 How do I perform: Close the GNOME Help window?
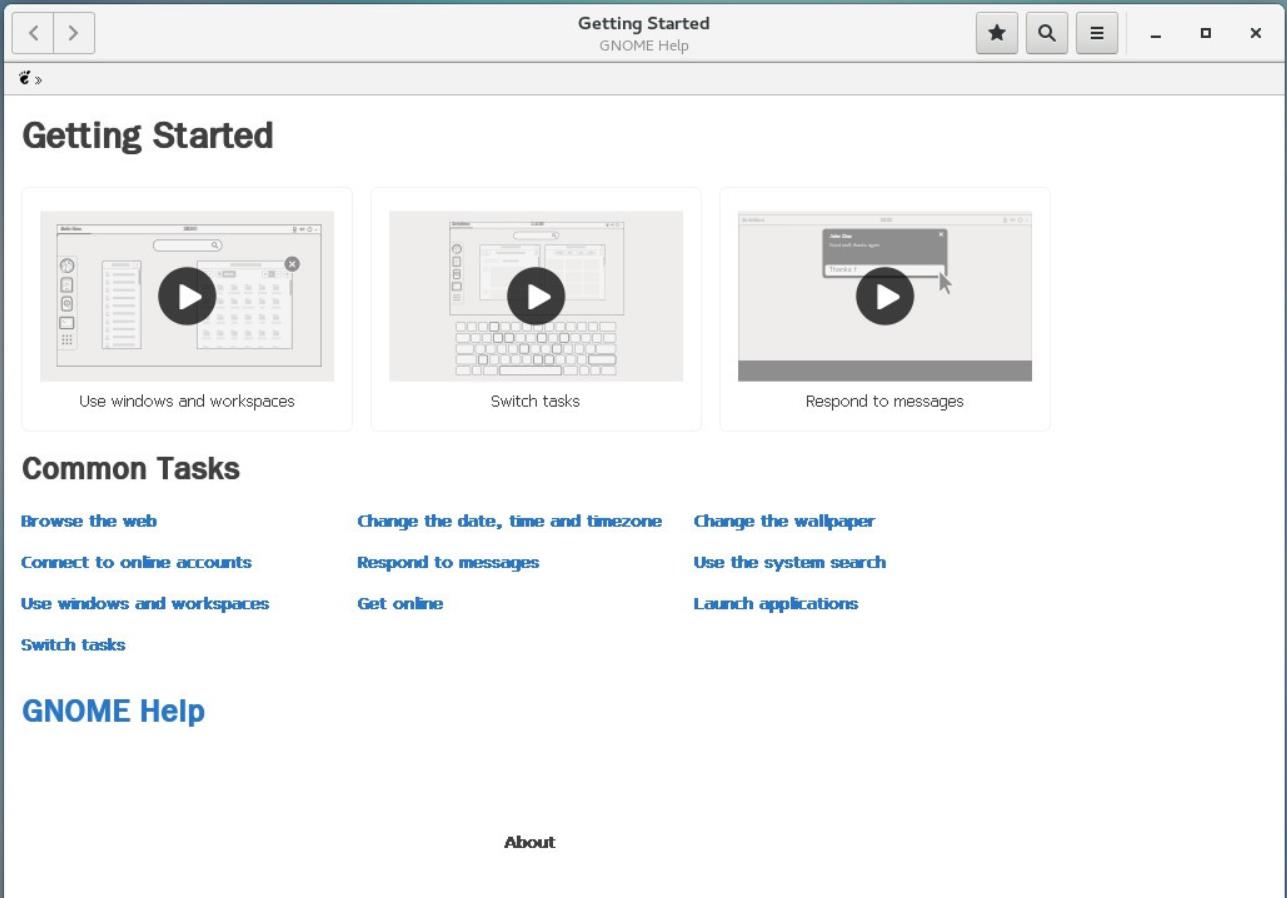pyautogui.click(x=1256, y=33)
